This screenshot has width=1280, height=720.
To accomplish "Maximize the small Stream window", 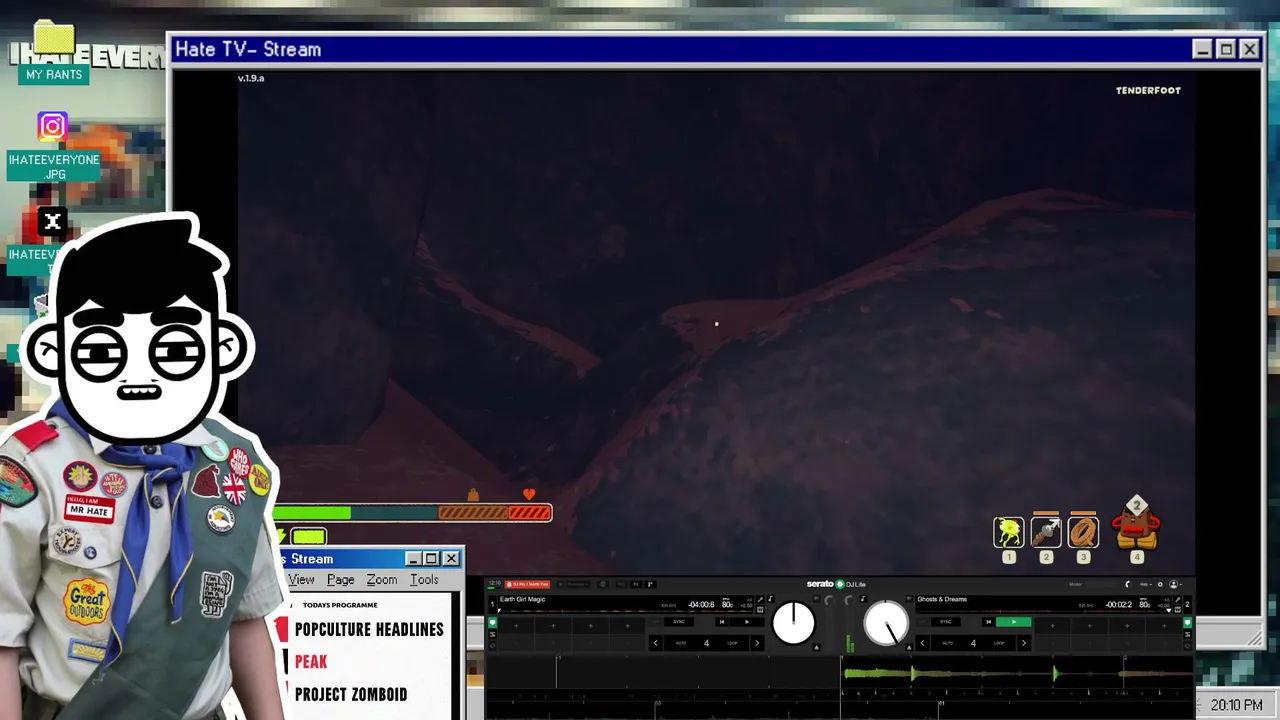I will click(431, 558).
